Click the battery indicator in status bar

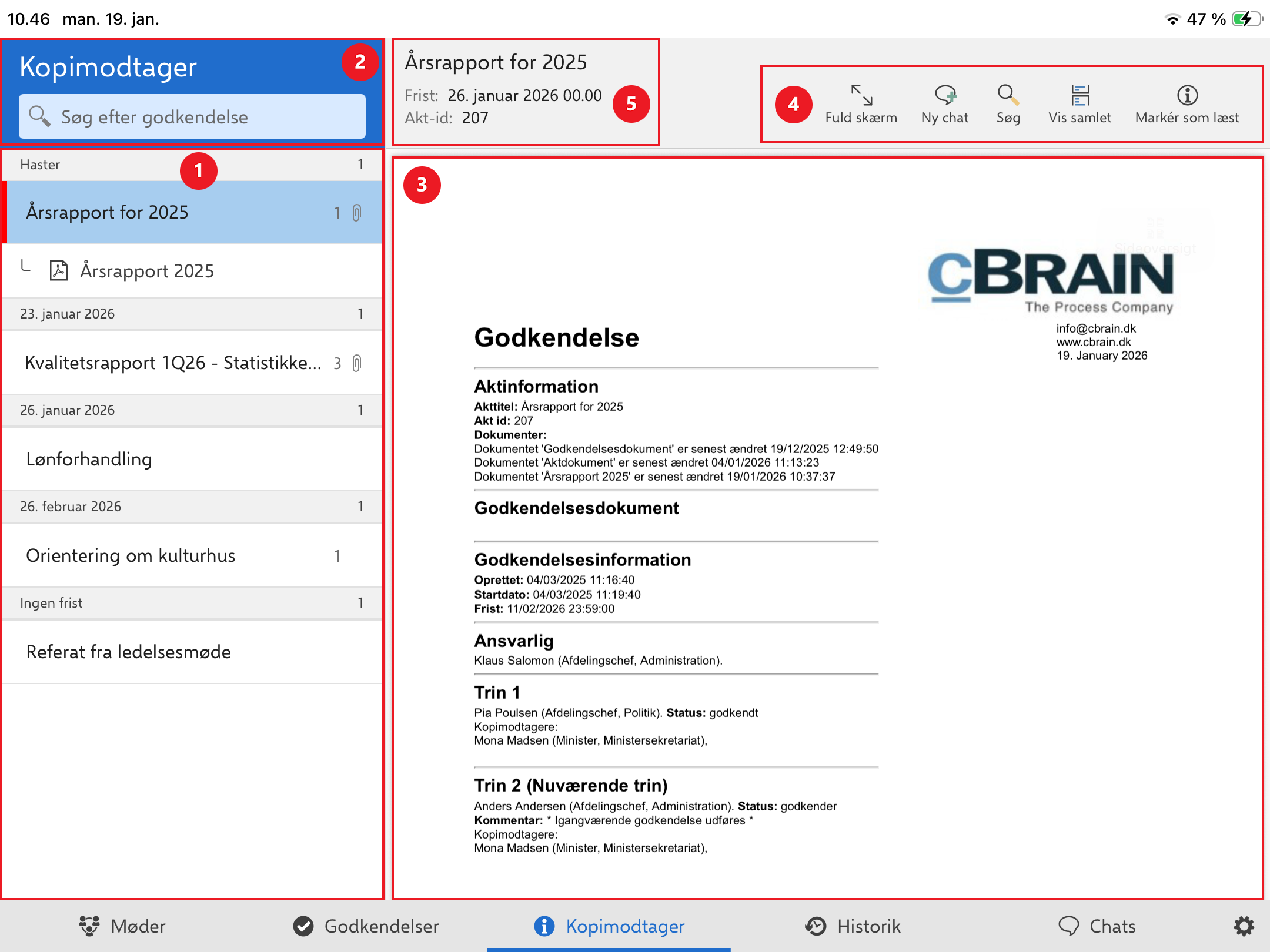click(x=1248, y=19)
